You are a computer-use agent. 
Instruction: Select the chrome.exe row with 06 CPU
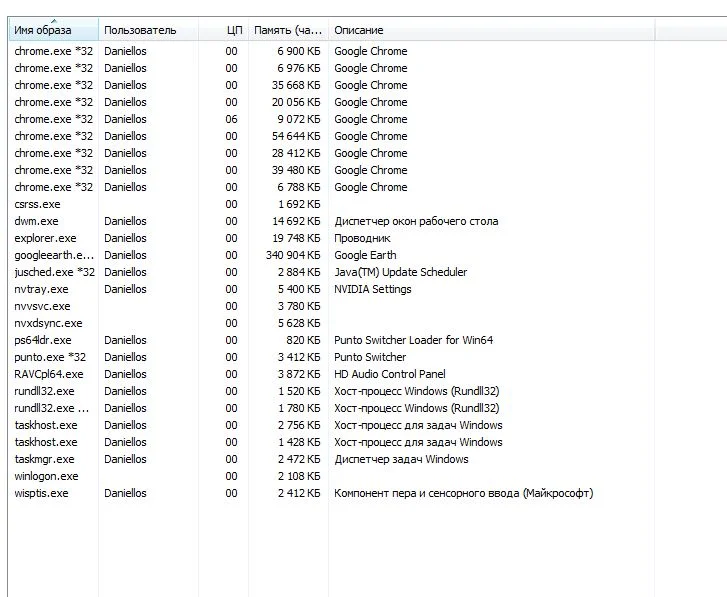pyautogui.click(x=54, y=119)
